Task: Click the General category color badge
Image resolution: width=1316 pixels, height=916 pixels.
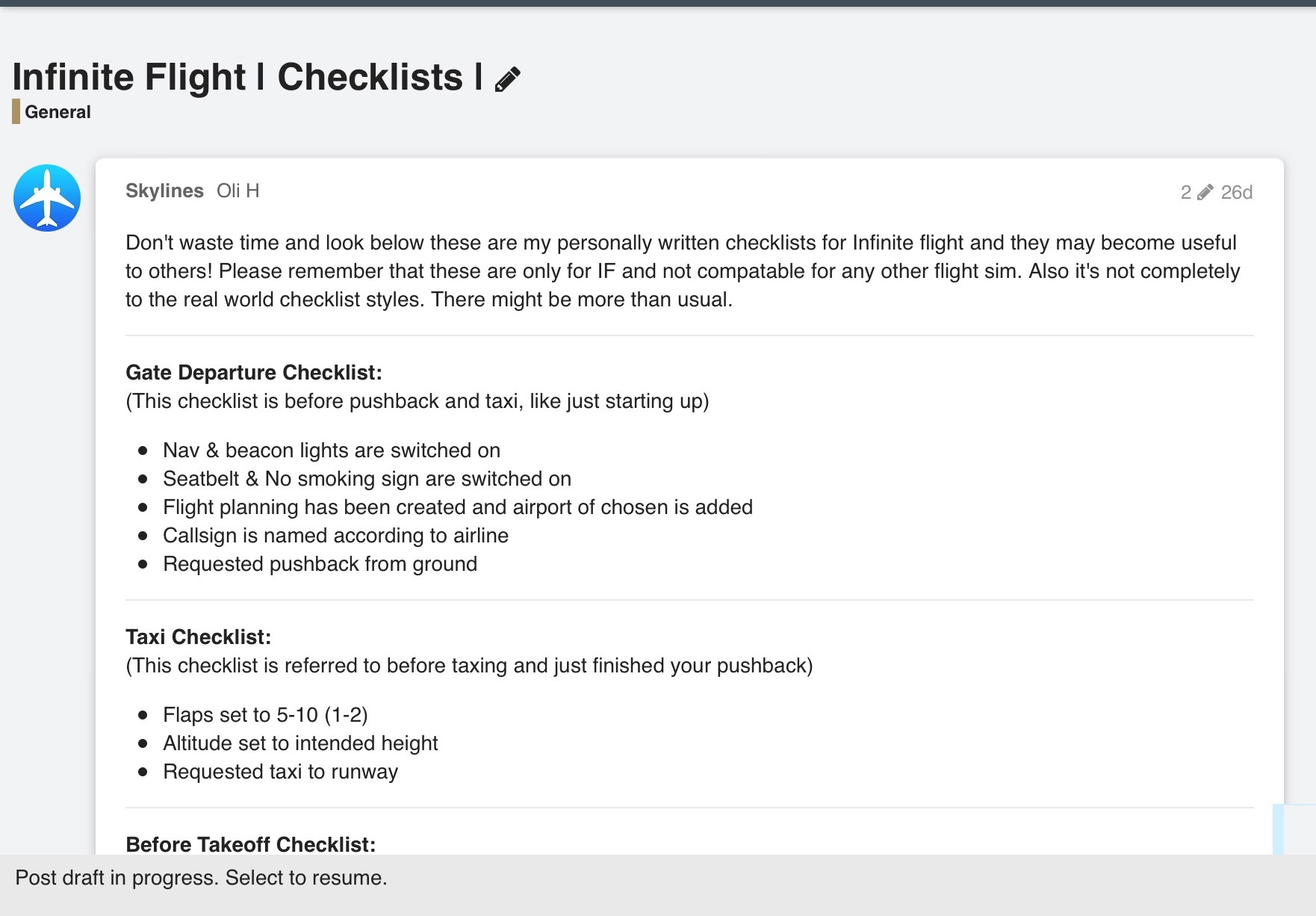Action: [16, 112]
